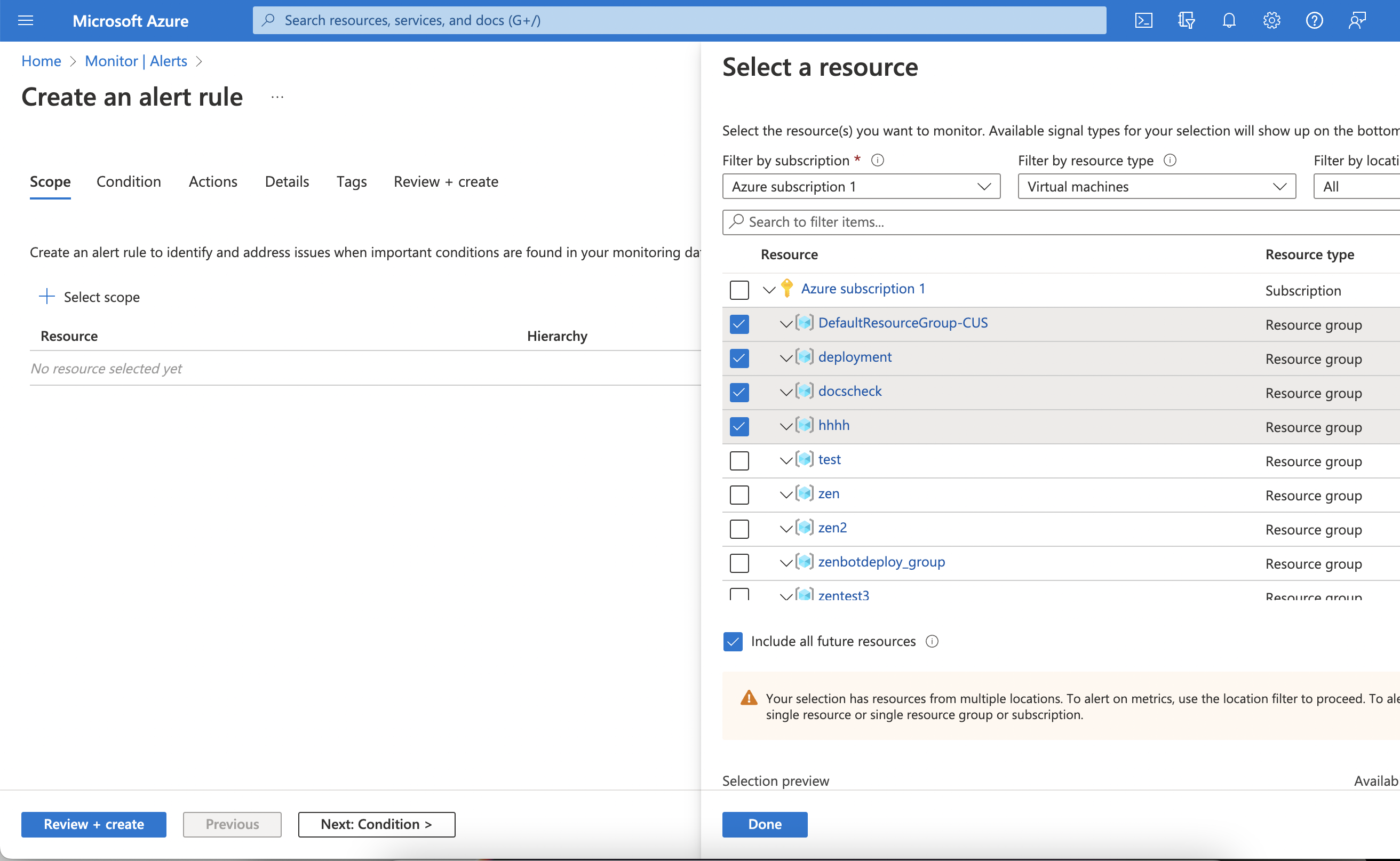Open the Filter by subscription dropdown

[861, 186]
